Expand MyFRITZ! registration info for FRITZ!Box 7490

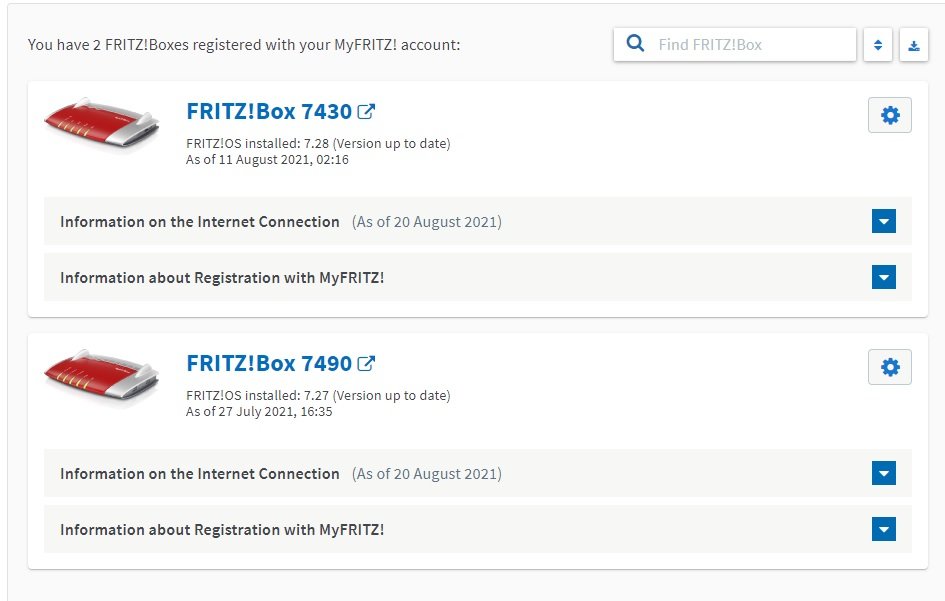click(884, 529)
